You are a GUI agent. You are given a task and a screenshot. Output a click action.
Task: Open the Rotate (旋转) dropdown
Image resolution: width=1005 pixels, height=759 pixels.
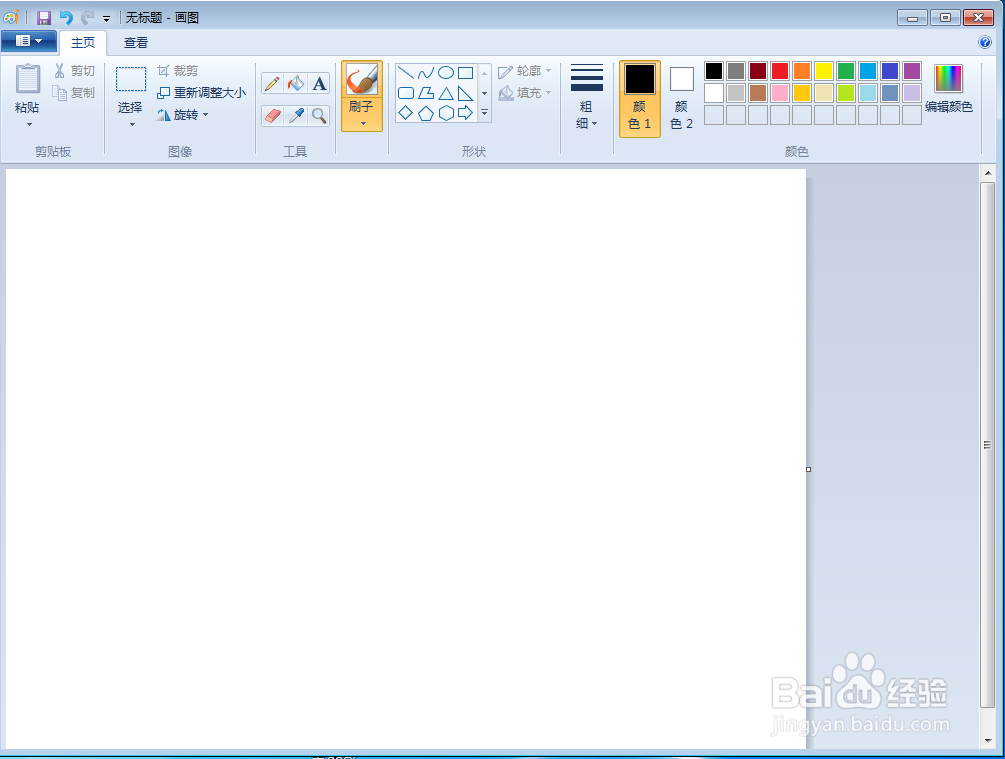click(183, 115)
